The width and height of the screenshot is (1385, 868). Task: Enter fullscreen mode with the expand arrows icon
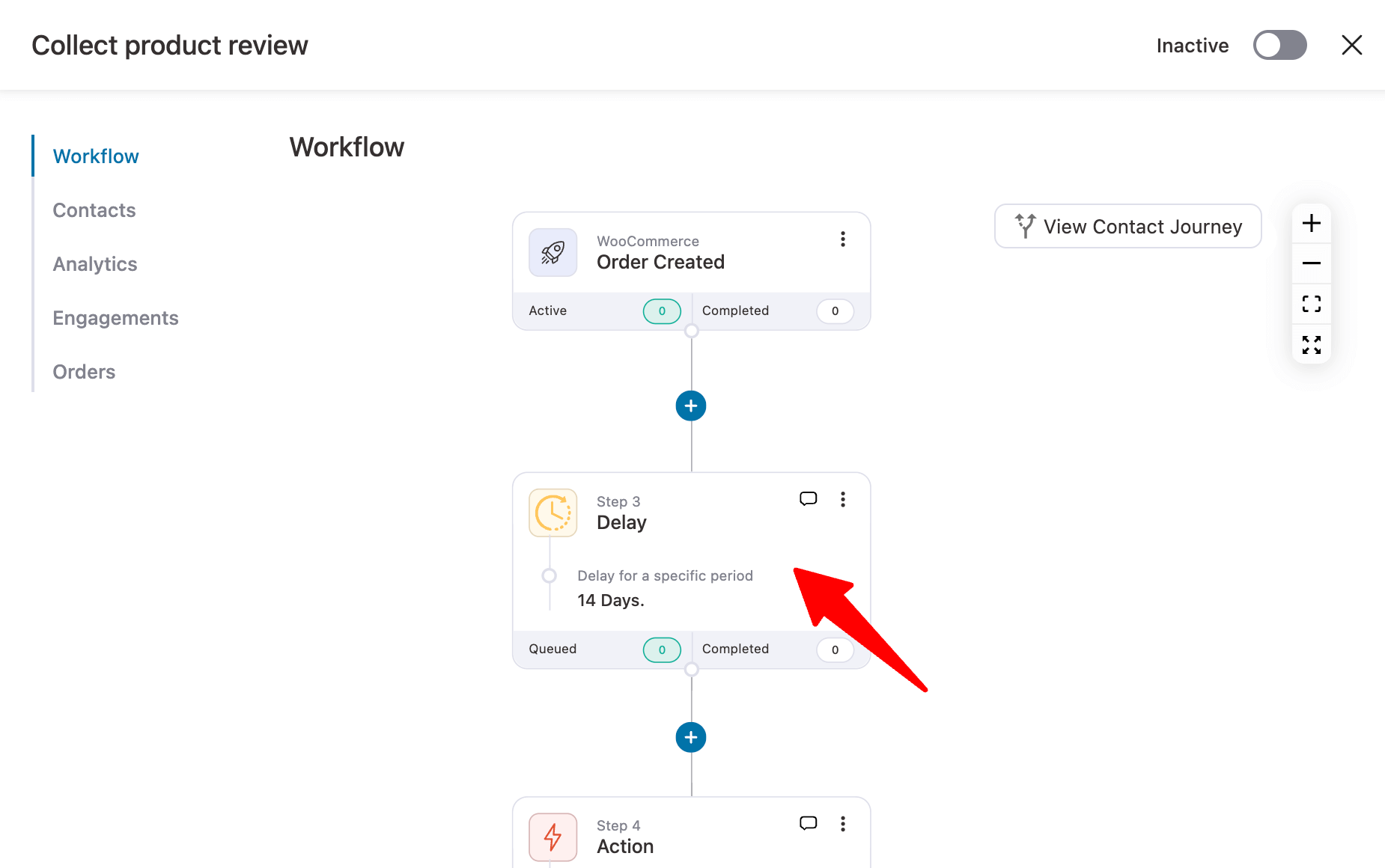(1311, 344)
